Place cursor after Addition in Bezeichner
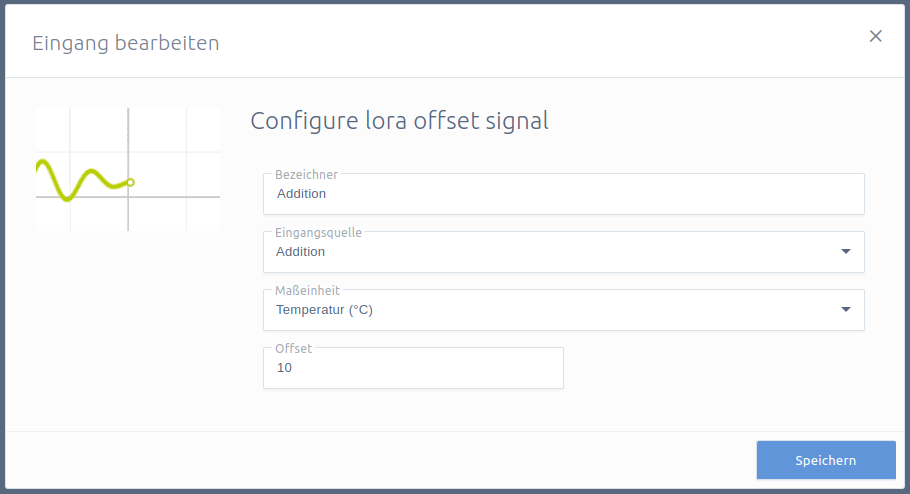 (327, 194)
